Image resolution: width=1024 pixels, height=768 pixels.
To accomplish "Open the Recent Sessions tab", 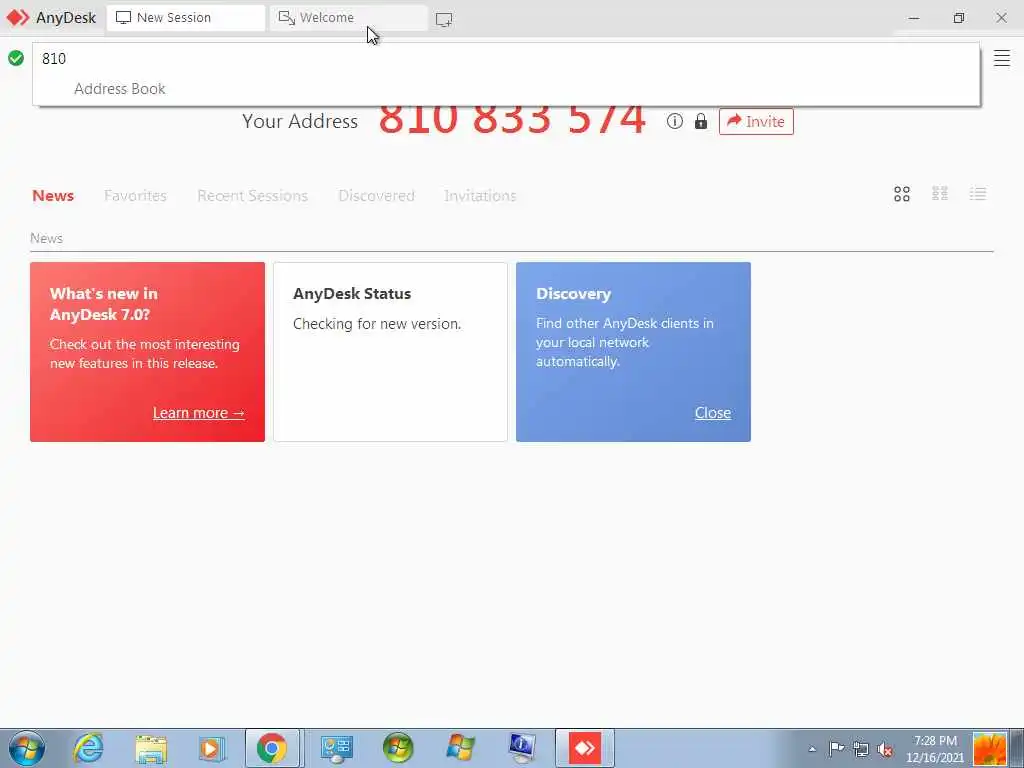I will (x=252, y=195).
